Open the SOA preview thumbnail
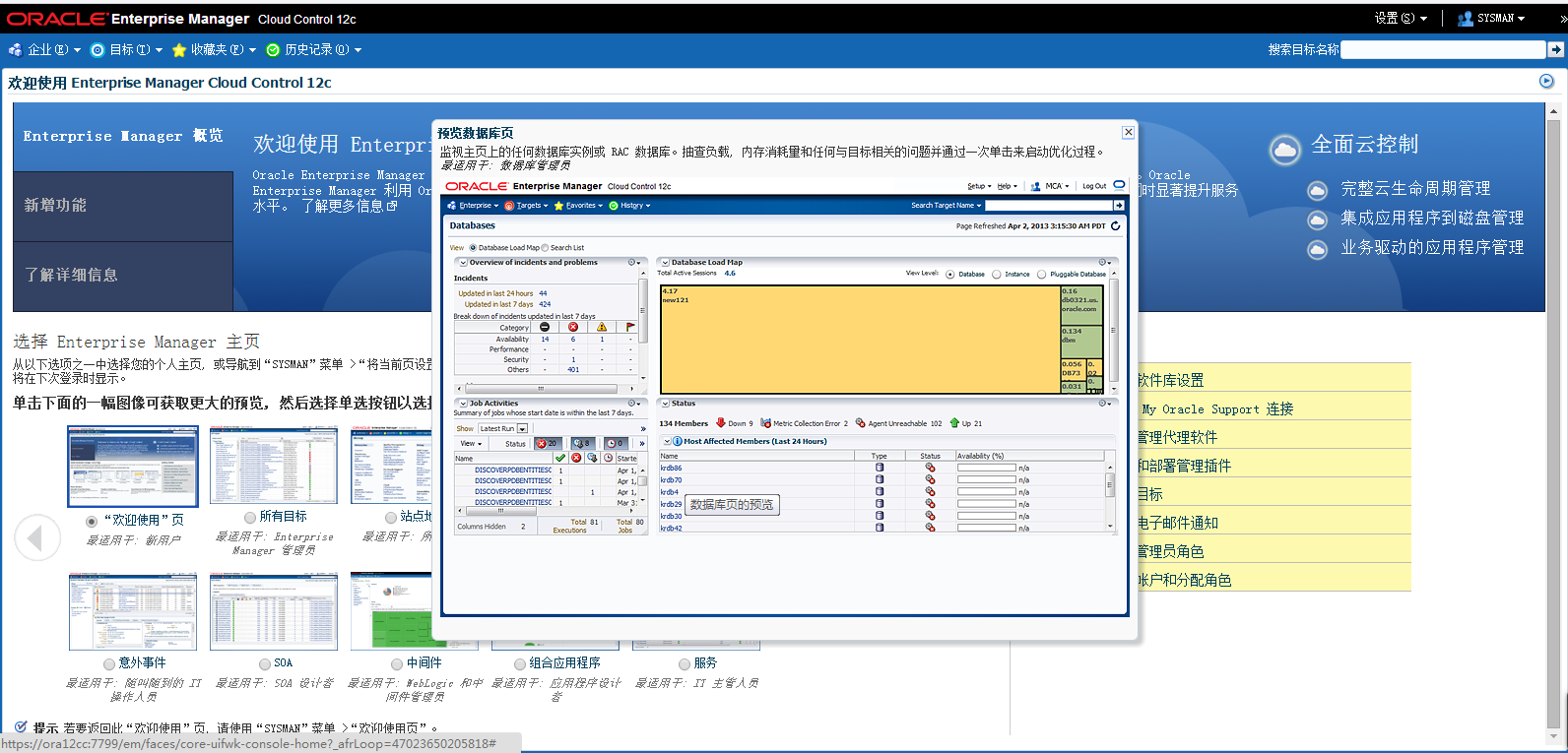The width and height of the screenshot is (1568, 753). click(274, 611)
